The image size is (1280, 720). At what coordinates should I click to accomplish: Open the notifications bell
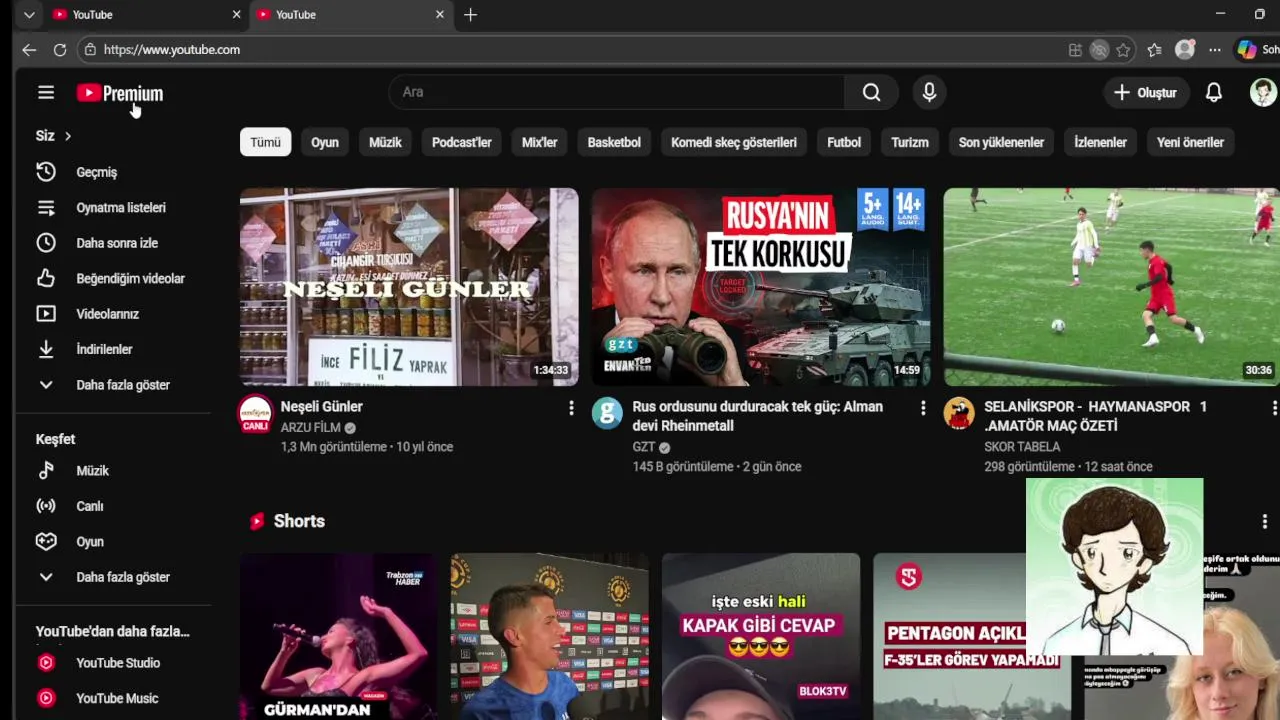pos(1213,92)
